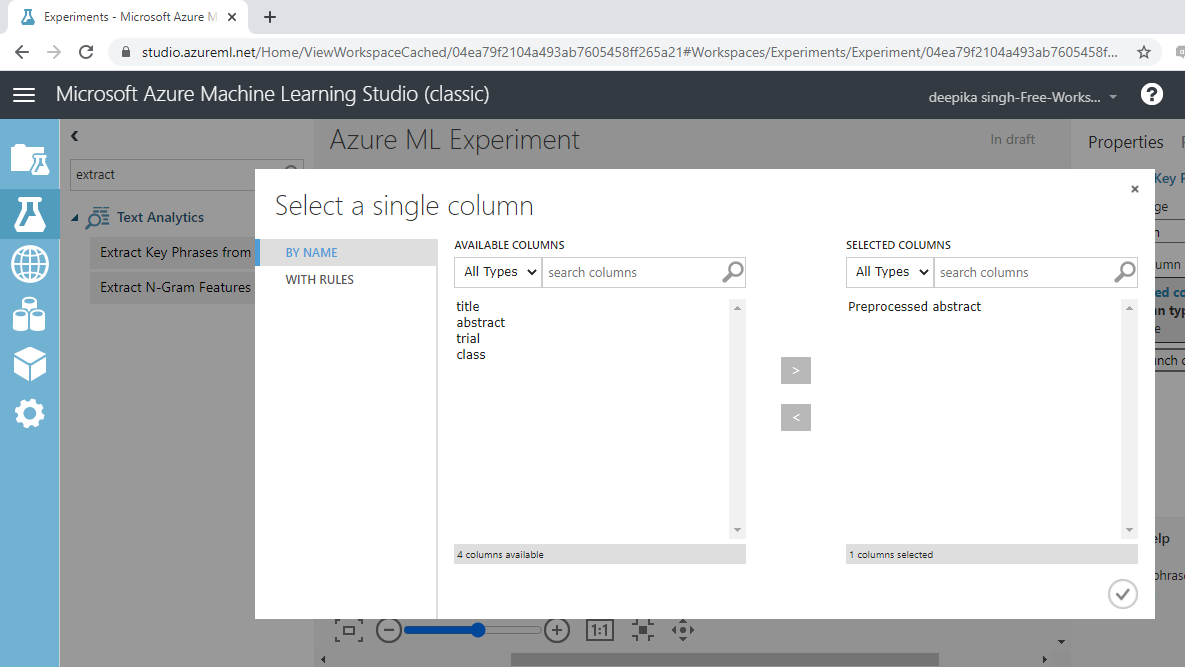
Task: Toggle the pan navigation control icon
Action: coord(682,630)
